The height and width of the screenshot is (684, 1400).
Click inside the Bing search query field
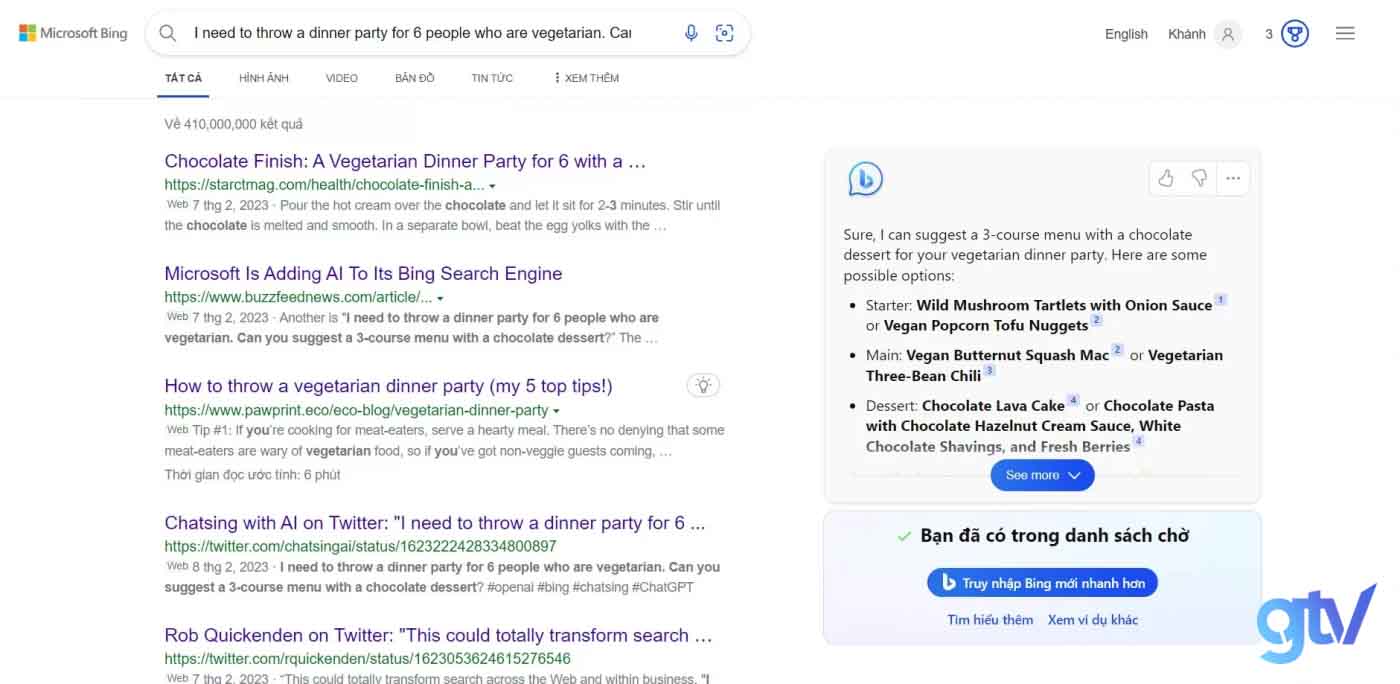(412, 33)
